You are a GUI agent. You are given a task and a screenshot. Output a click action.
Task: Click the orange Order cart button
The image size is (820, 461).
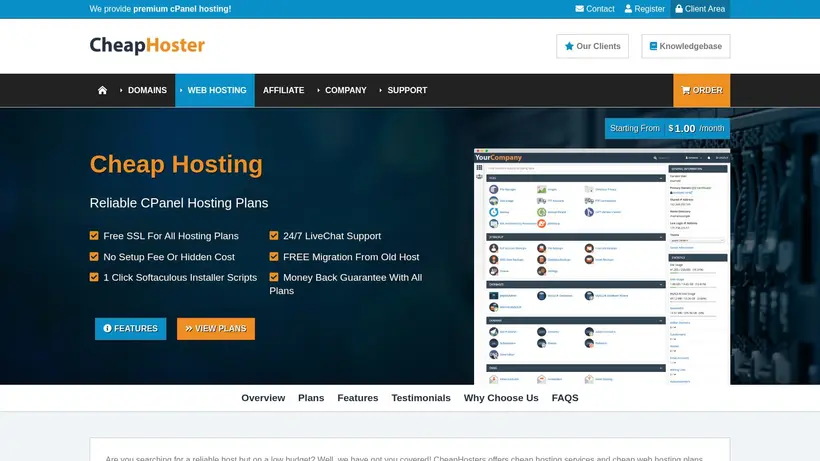(x=702, y=90)
